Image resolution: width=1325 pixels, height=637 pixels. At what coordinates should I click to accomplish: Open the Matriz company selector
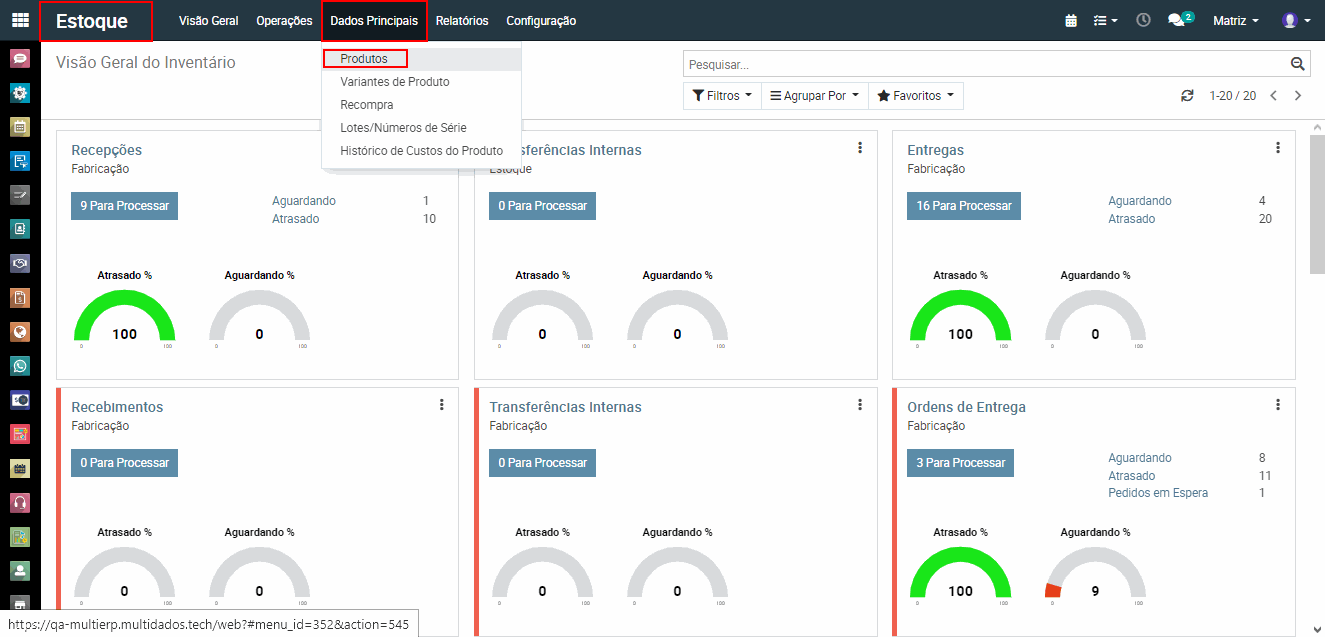pyautogui.click(x=1235, y=20)
